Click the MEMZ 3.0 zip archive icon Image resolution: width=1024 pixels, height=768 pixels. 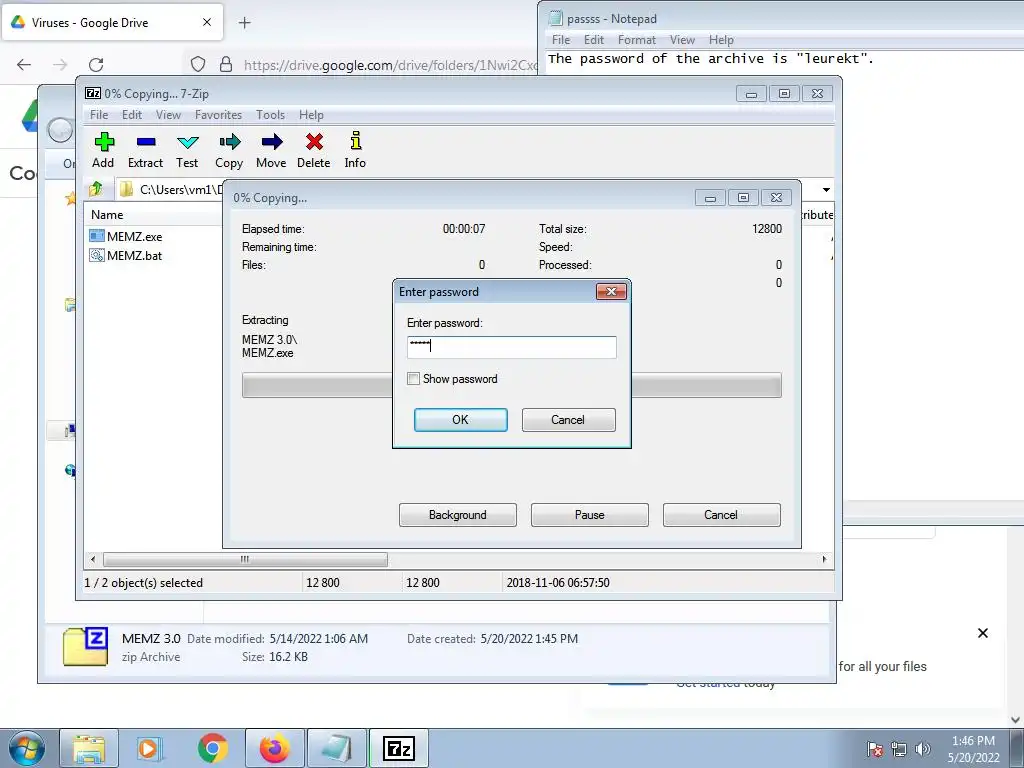85,647
